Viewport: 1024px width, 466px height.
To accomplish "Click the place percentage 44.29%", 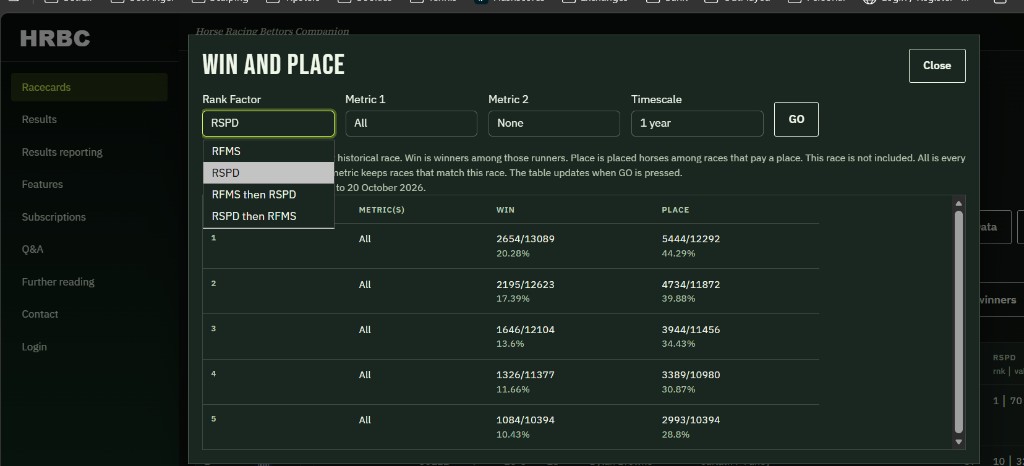I will click(679, 253).
